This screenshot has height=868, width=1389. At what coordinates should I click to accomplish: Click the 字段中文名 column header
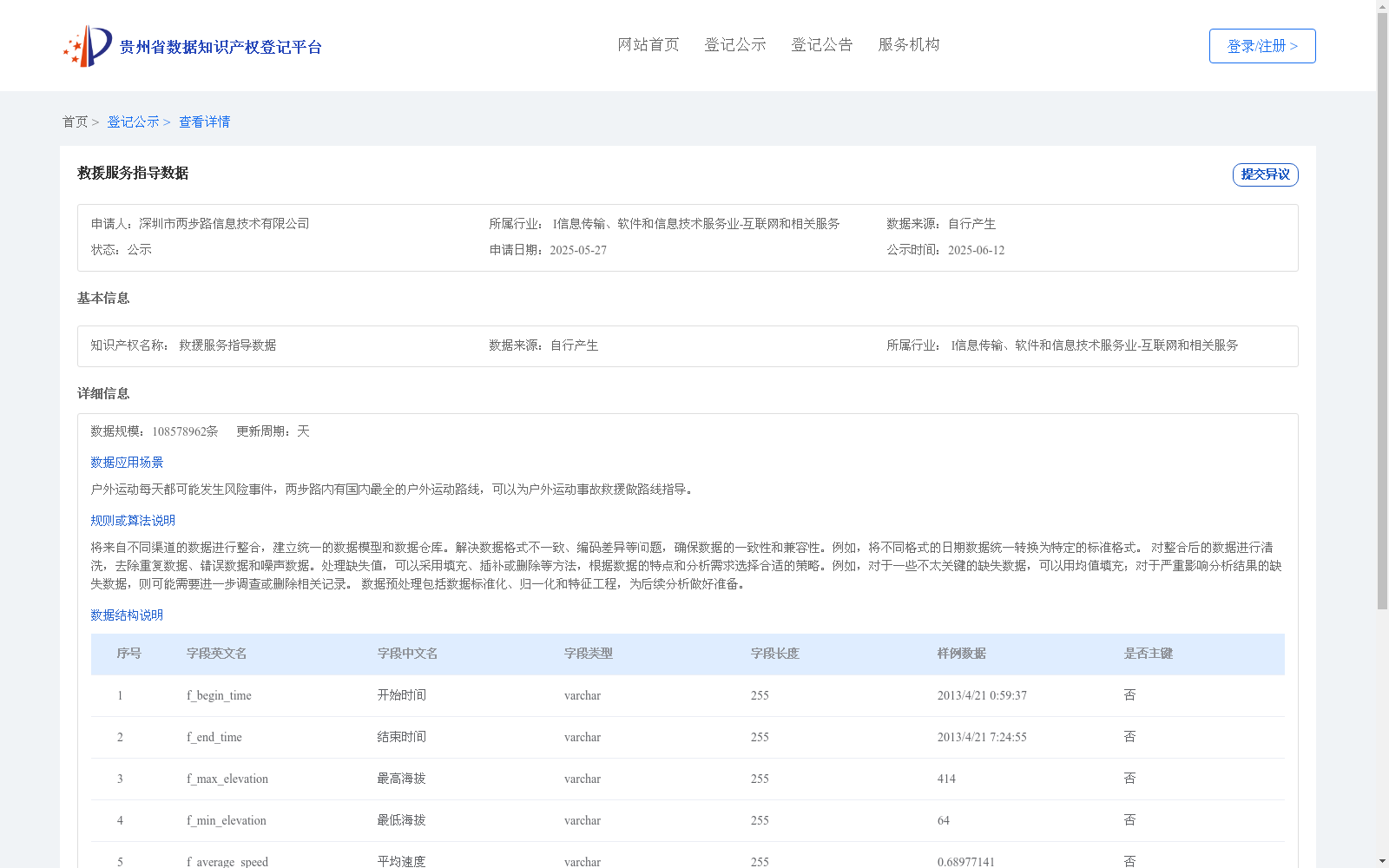click(x=407, y=654)
